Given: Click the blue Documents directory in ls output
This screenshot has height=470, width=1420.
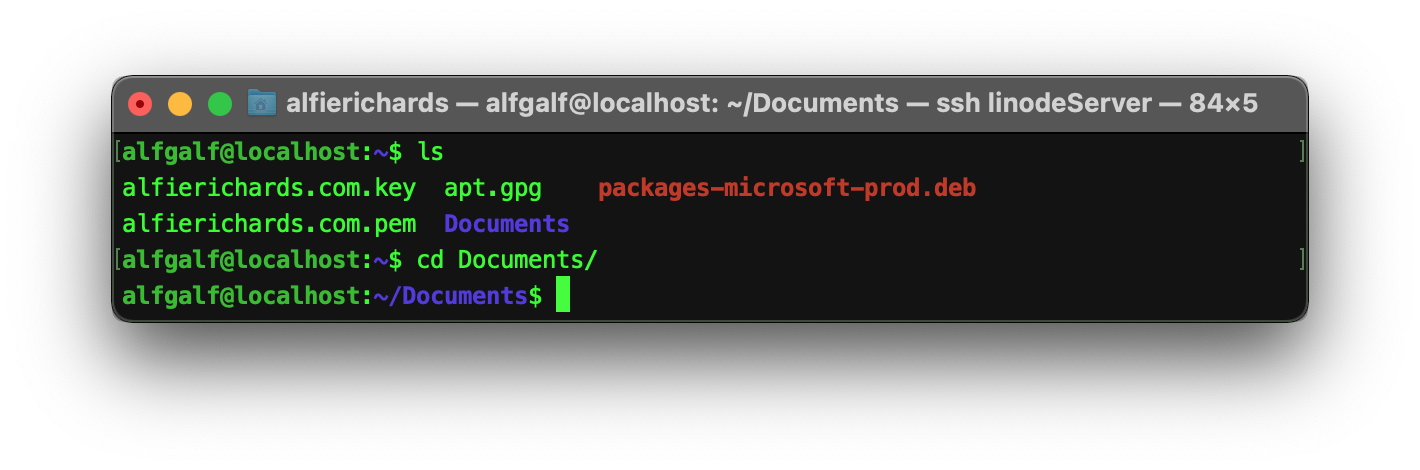Looking at the screenshot, I should [x=507, y=224].
